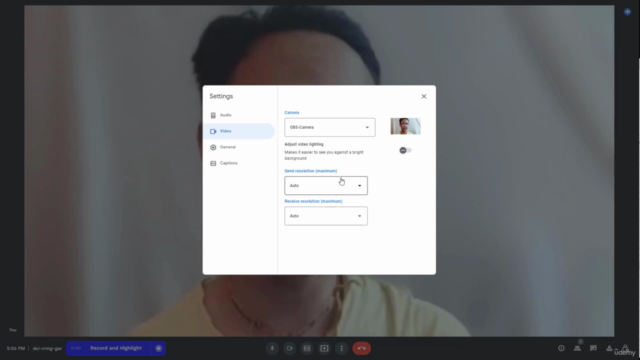
Task: Click the General gear icon in the sidebar
Action: (x=213, y=147)
